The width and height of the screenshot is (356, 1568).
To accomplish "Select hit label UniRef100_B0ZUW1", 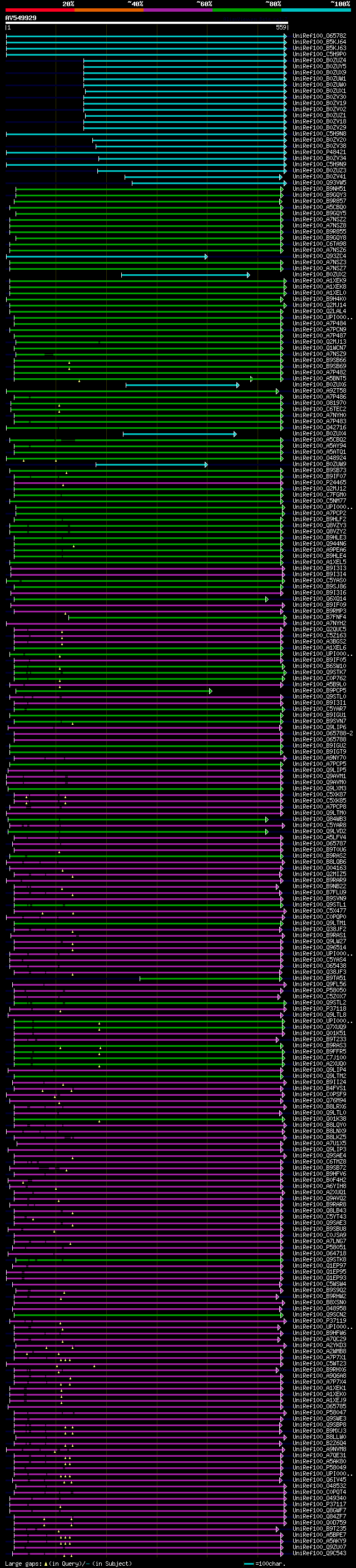I will click(319, 78).
